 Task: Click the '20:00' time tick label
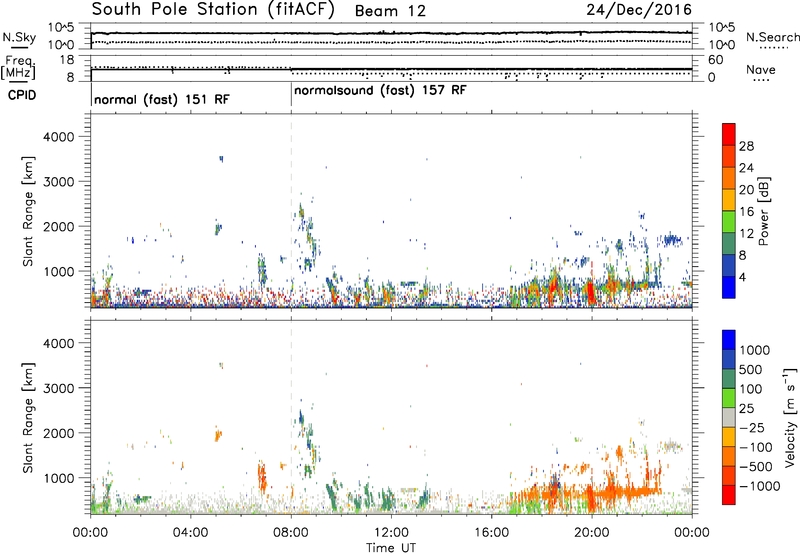click(592, 533)
